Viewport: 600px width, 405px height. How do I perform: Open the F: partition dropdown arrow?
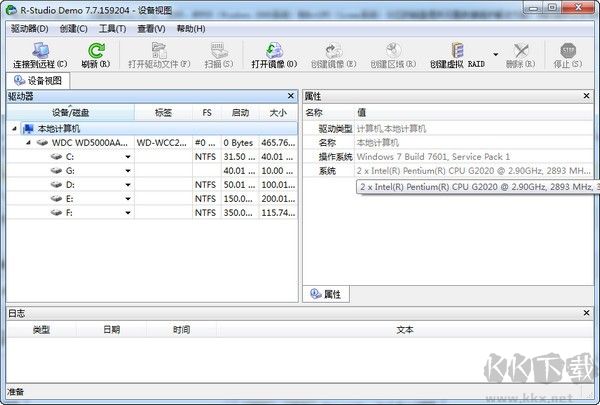[128, 213]
